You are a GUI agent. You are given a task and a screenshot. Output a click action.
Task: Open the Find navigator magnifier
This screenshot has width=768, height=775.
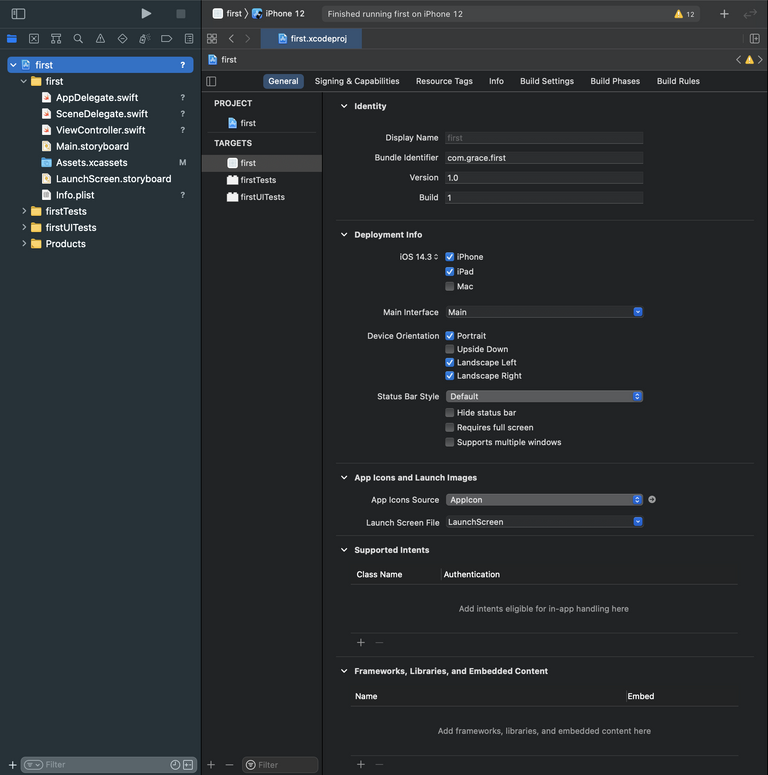(x=78, y=39)
